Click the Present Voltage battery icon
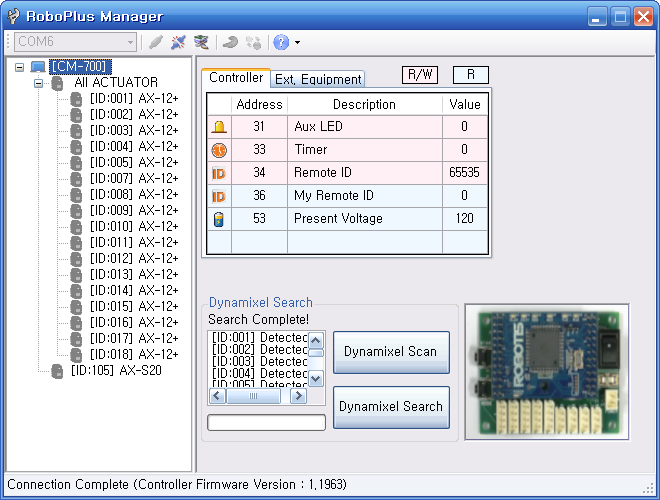 pos(219,219)
